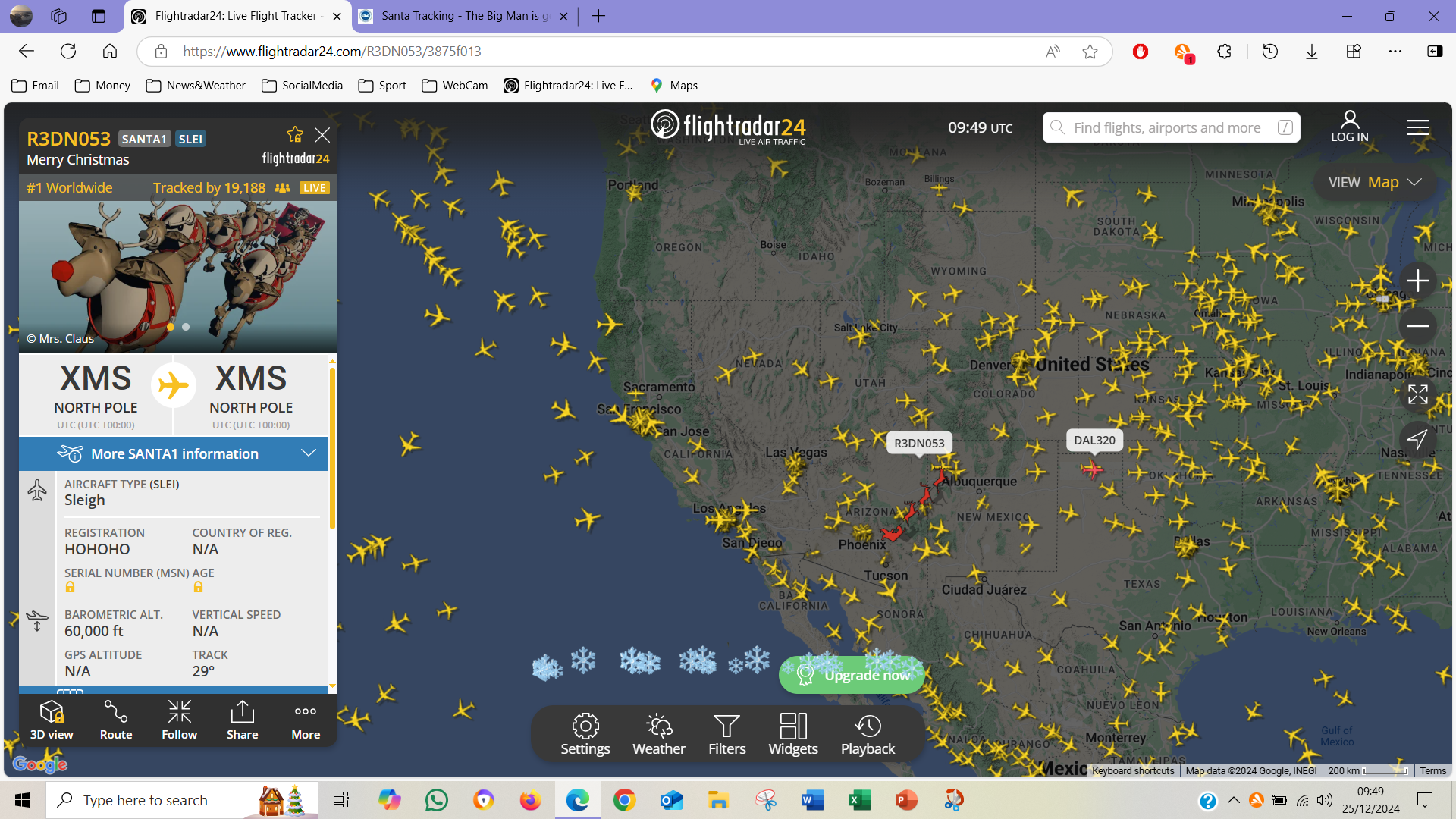Zoom in on the map
The height and width of the screenshot is (819, 1456).
click(x=1417, y=281)
